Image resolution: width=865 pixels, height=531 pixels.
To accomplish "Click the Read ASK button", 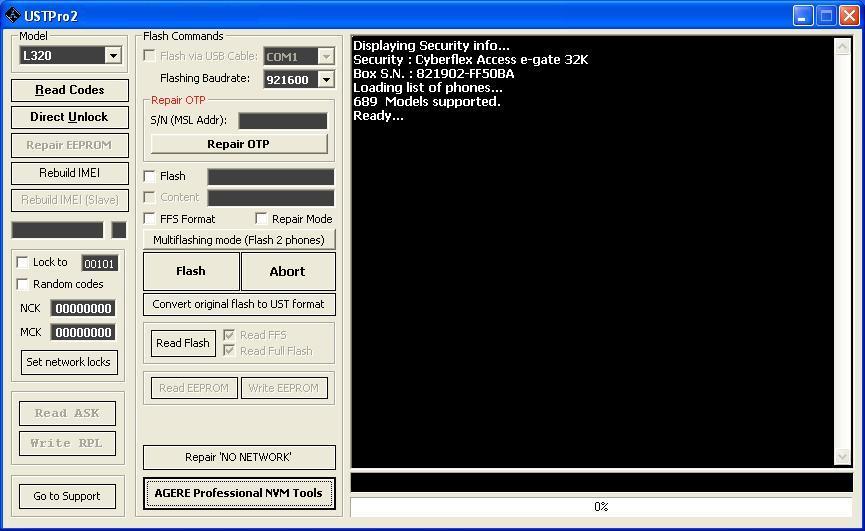I will click(x=67, y=413).
